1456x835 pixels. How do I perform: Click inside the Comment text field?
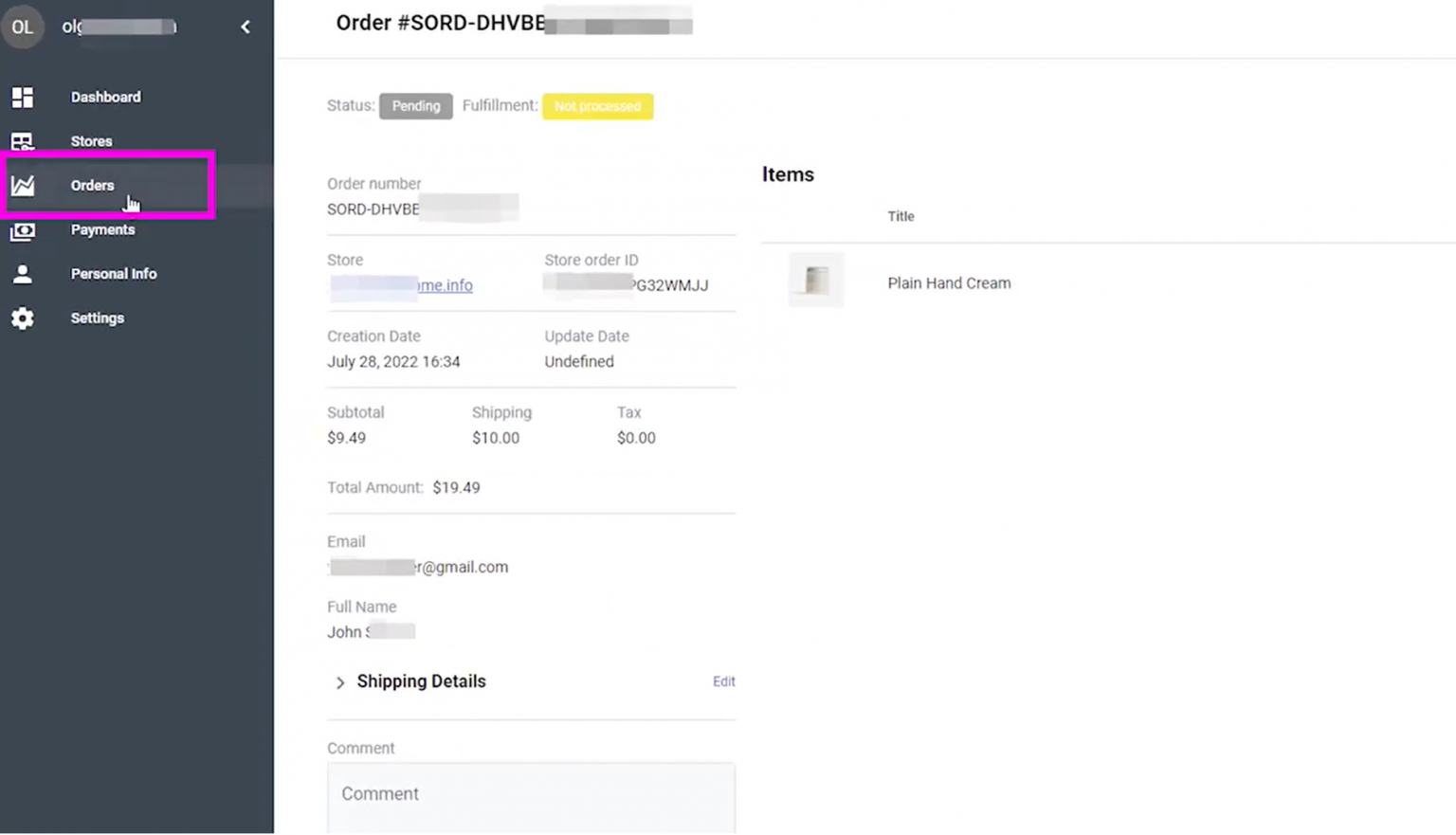[x=531, y=794]
